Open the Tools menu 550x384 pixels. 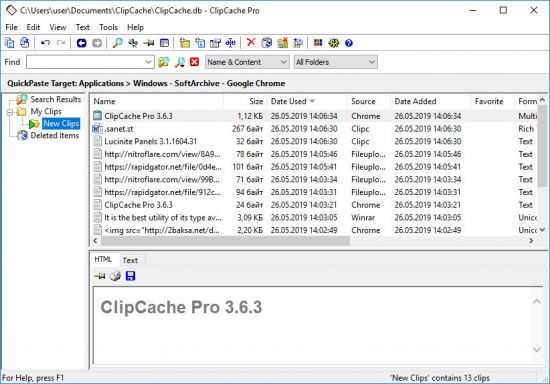pos(108,27)
